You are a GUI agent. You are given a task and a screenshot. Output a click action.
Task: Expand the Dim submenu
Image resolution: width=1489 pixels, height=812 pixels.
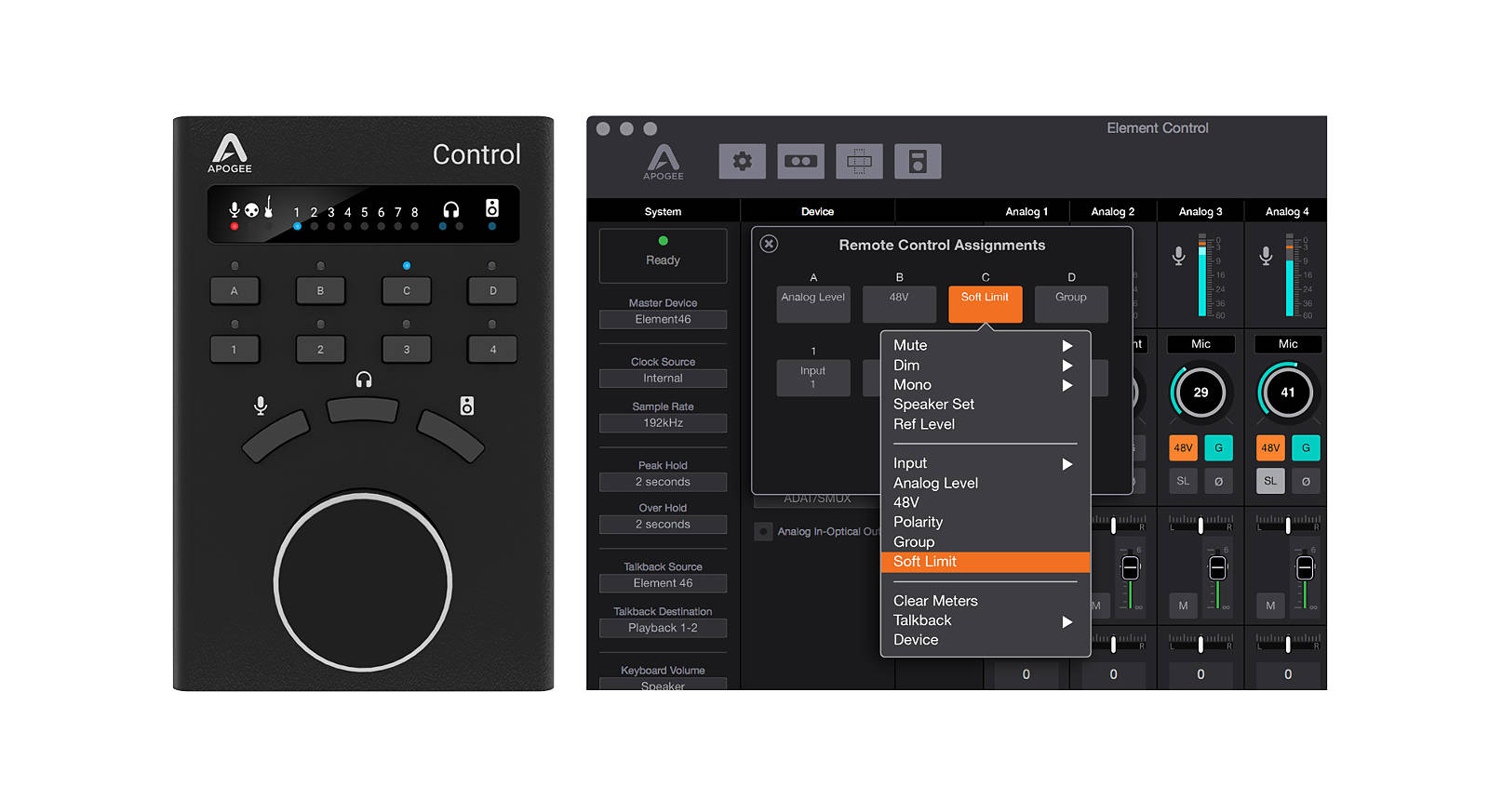pos(985,366)
